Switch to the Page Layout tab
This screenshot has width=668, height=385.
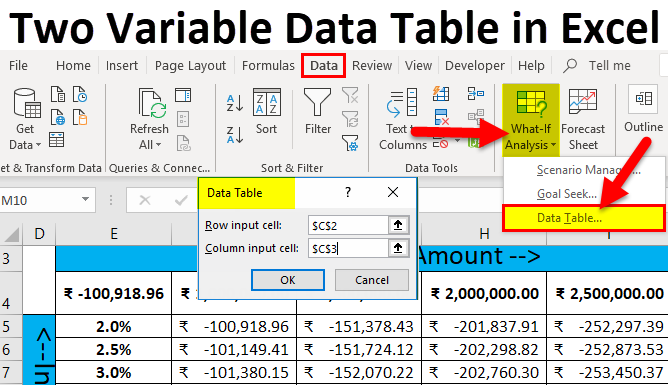(190, 66)
